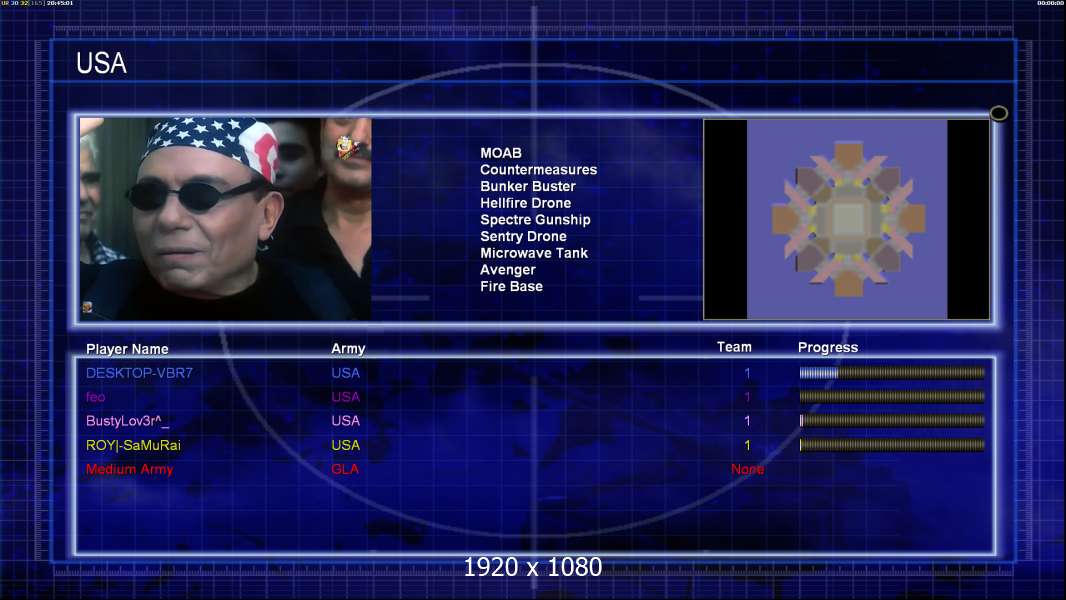Click Spectre Gunship in the list
The height and width of the screenshot is (600, 1066).
pyautogui.click(x=535, y=220)
